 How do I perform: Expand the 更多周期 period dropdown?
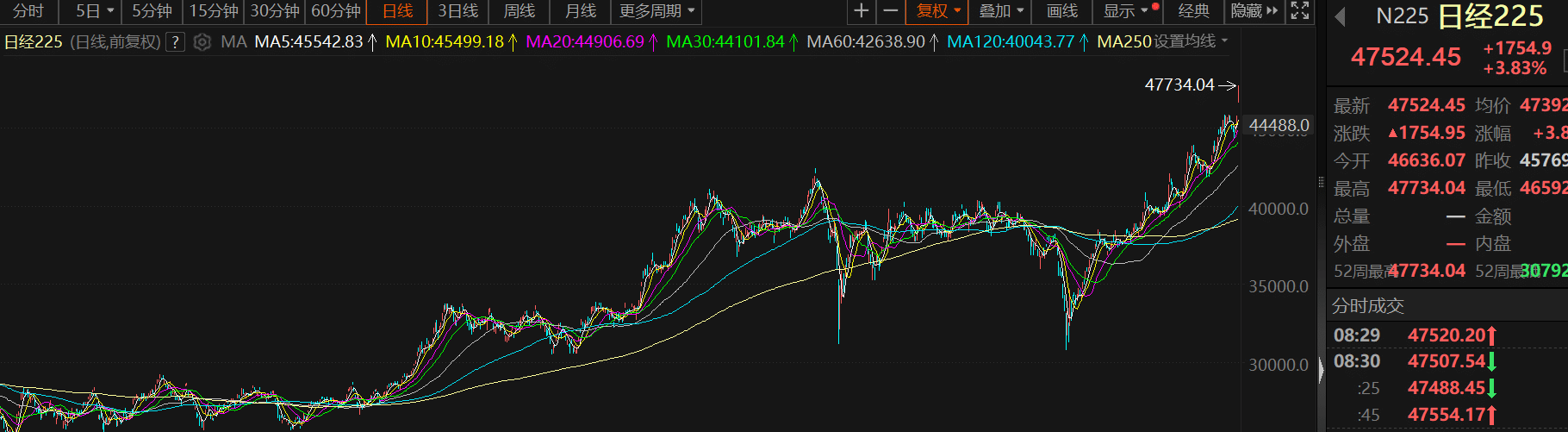656,11
